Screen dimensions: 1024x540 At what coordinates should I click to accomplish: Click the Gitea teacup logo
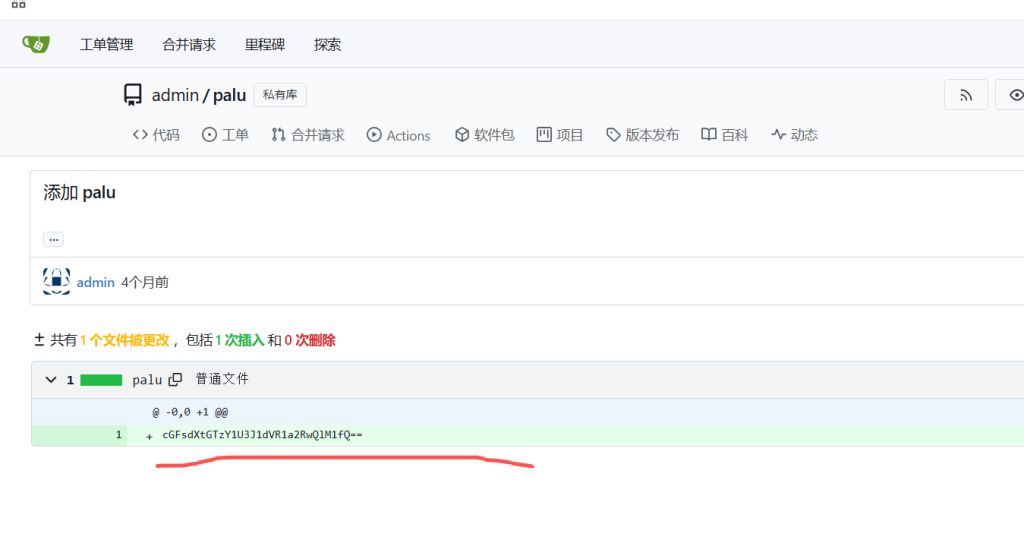pyautogui.click(x=37, y=44)
